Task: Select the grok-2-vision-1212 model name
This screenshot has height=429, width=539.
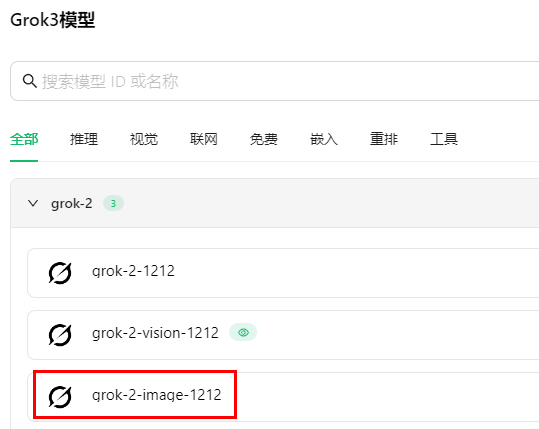Action: 155,333
